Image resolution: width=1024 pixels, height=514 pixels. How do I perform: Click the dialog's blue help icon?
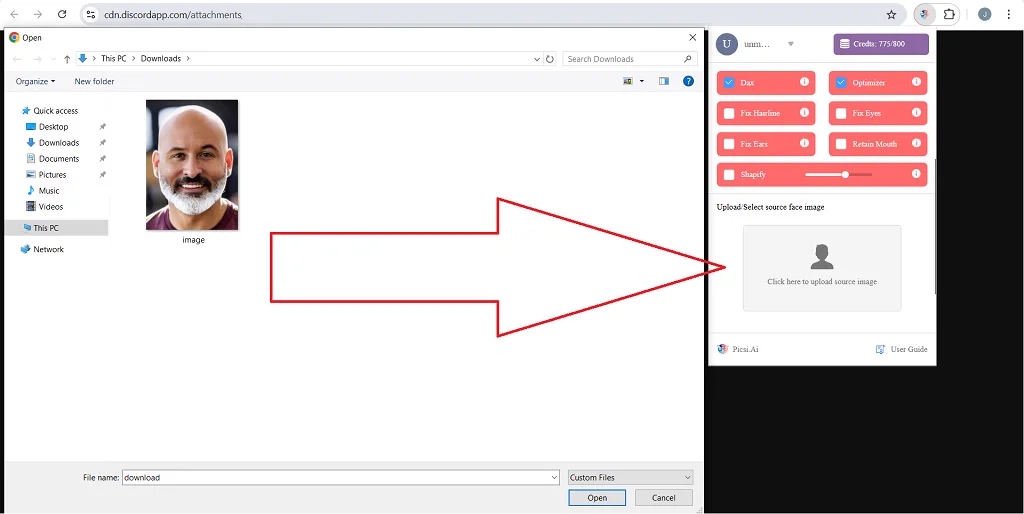click(x=688, y=81)
